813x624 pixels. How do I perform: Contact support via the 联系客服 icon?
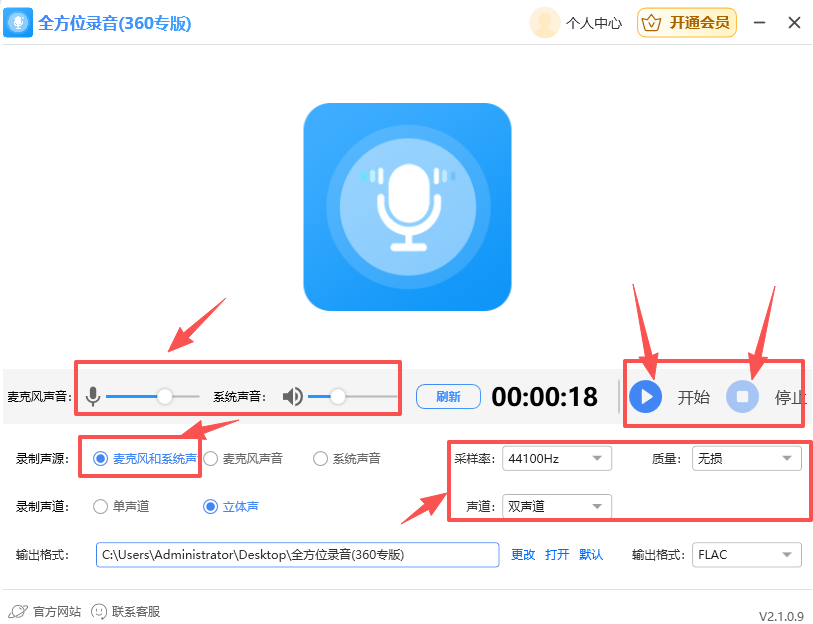[100, 609]
